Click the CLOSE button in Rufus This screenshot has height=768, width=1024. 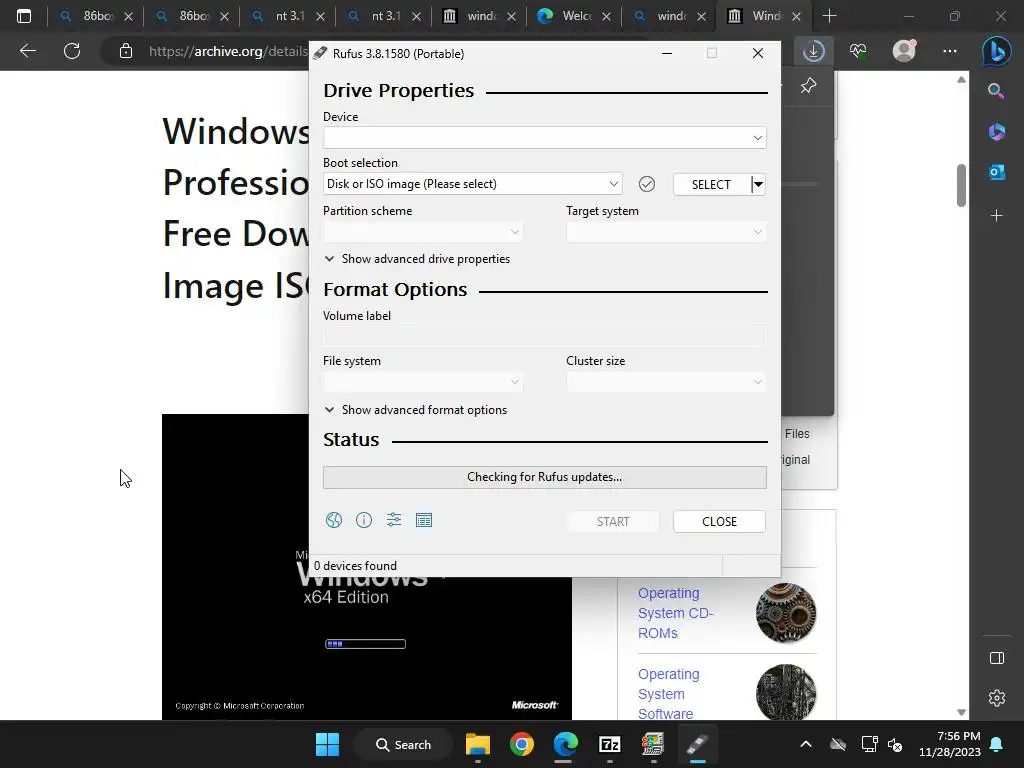click(719, 521)
